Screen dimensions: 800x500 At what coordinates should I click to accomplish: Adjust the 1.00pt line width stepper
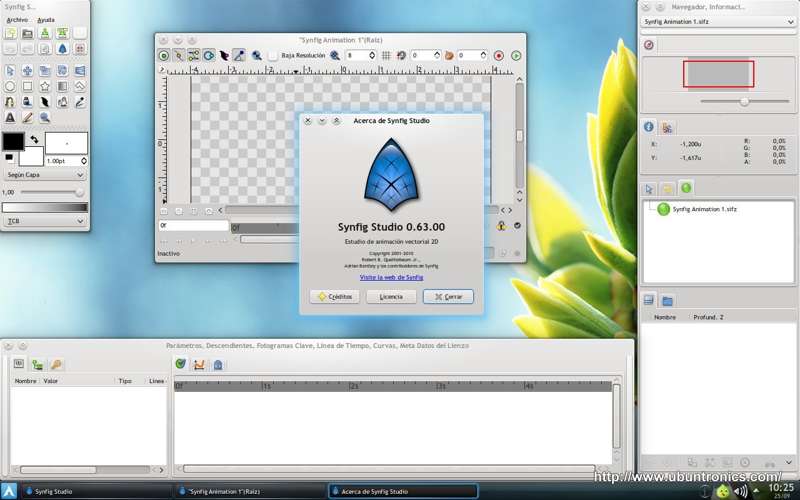tap(84, 161)
